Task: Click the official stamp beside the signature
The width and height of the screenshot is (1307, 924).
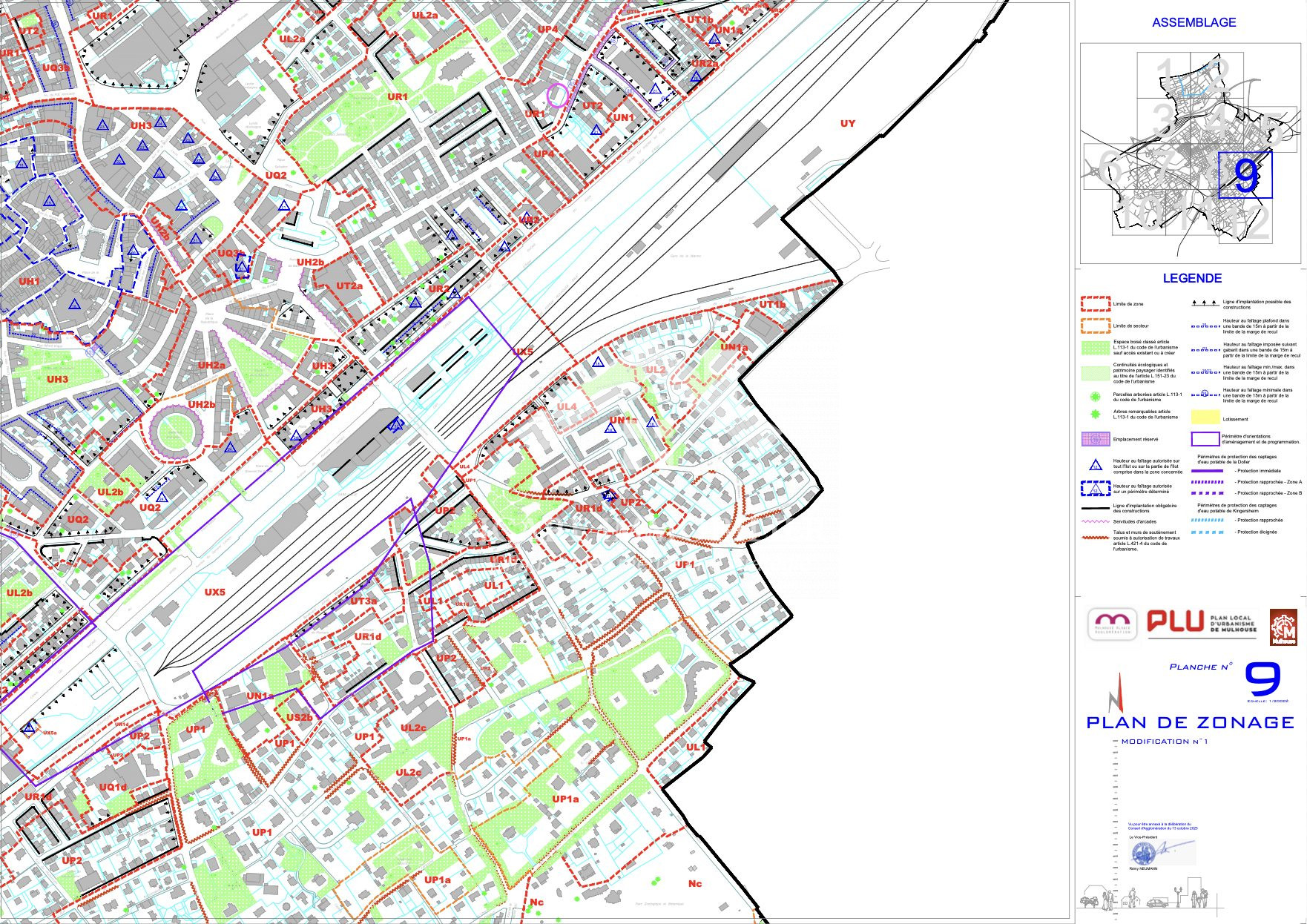Action: click(1141, 851)
